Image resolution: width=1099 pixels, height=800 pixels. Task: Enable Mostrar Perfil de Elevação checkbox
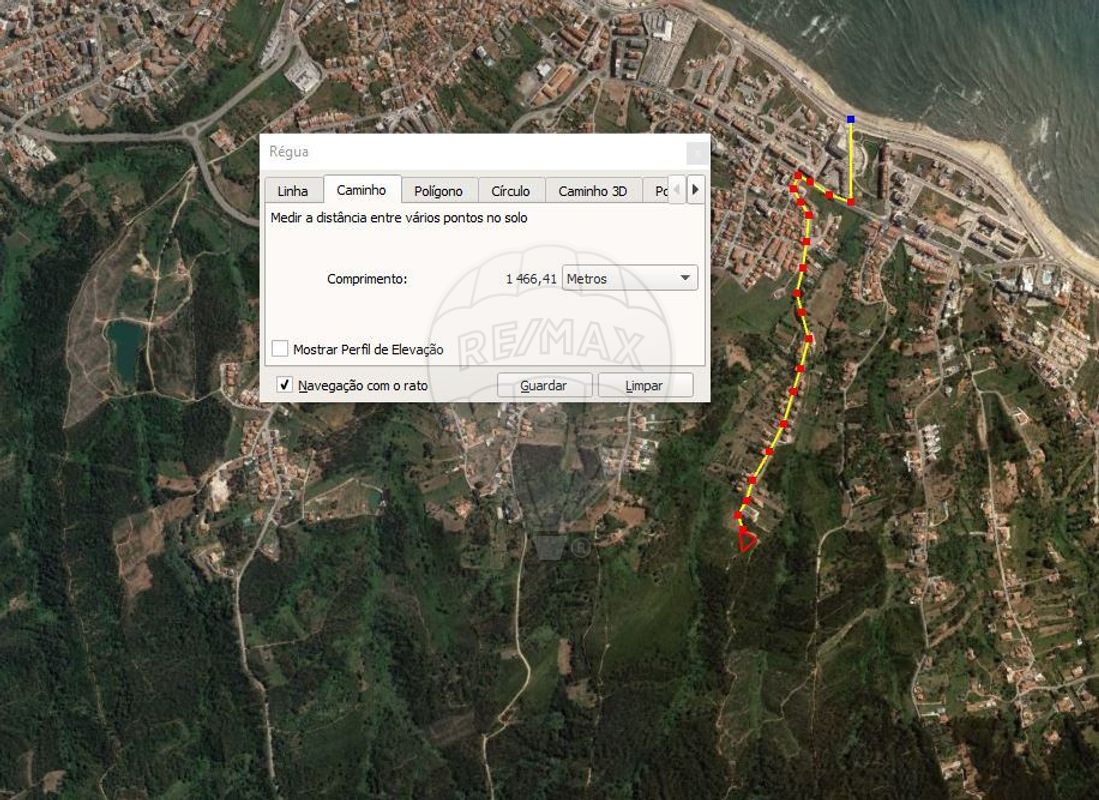(280, 348)
